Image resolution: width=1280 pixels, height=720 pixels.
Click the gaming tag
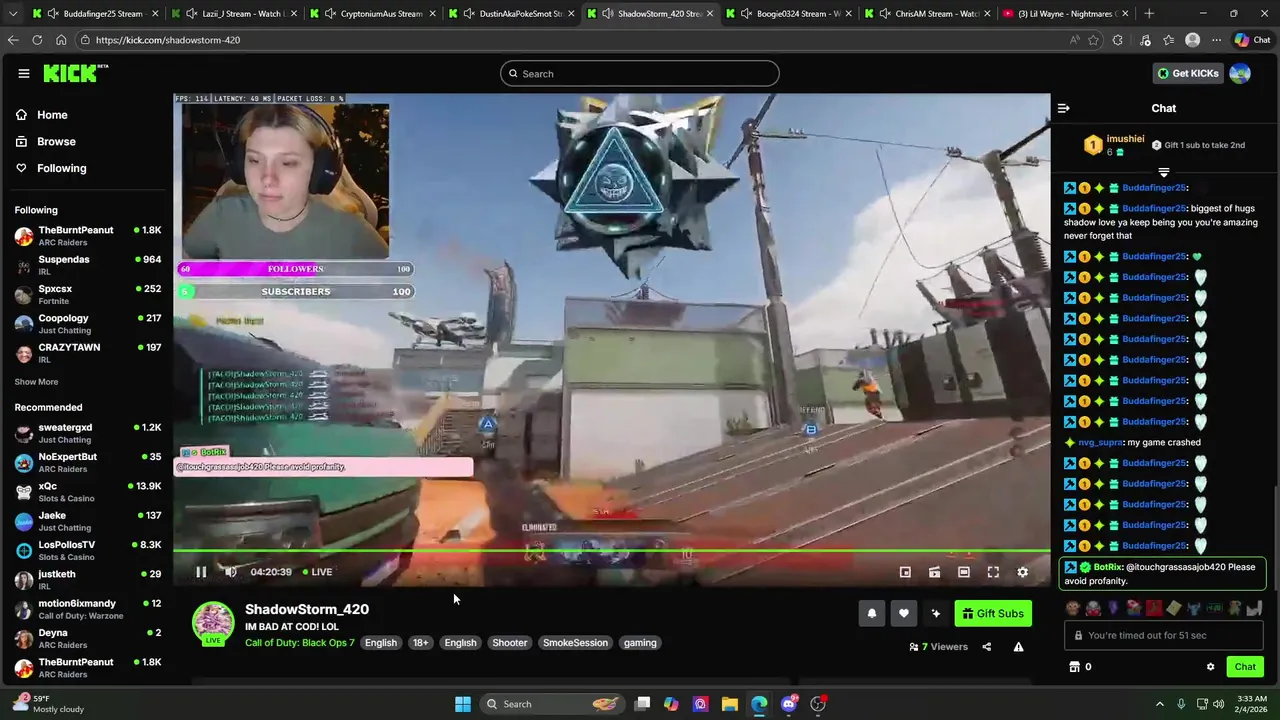(640, 643)
